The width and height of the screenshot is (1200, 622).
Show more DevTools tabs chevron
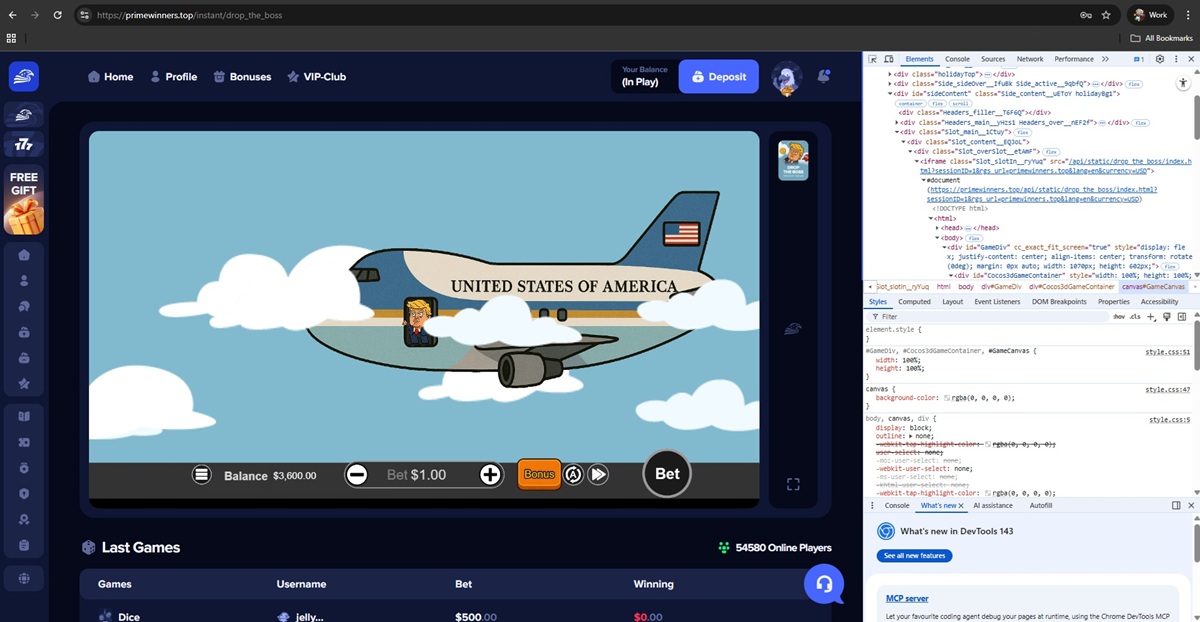pyautogui.click(x=1105, y=59)
